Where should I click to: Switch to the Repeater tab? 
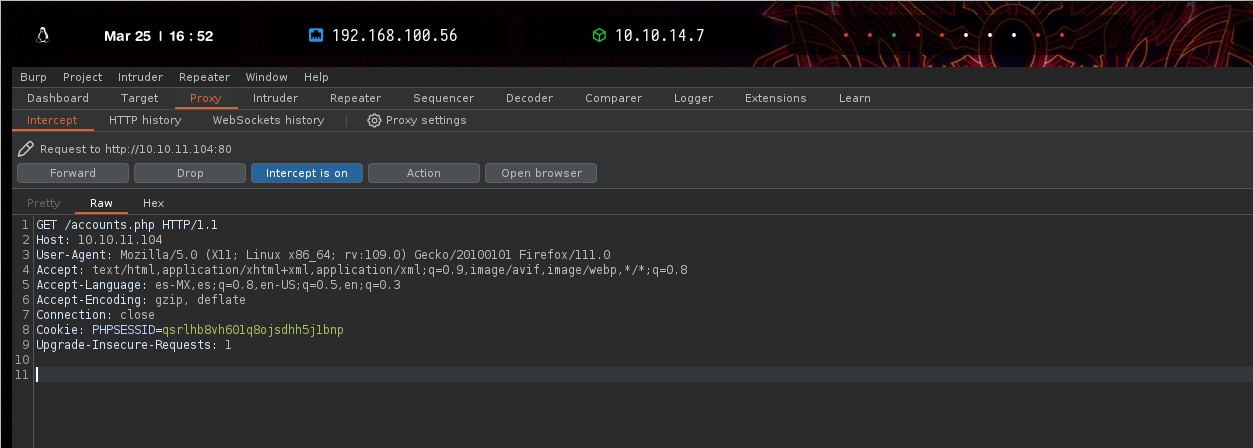point(355,98)
